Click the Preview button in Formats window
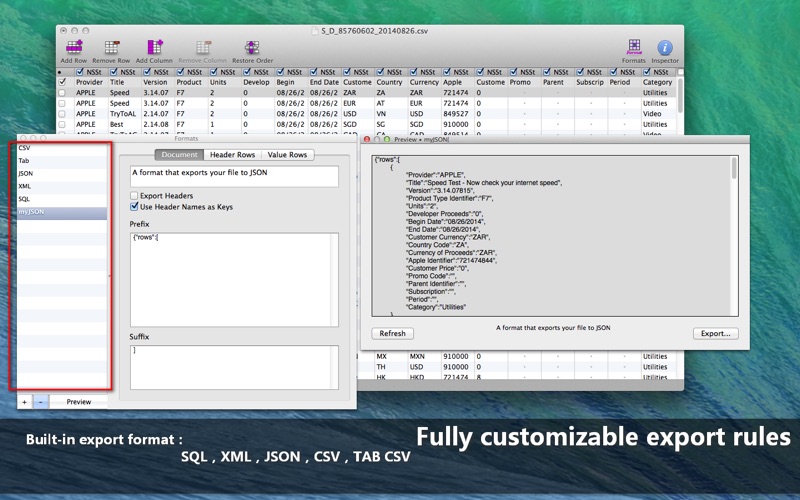The image size is (800, 500). click(x=79, y=402)
